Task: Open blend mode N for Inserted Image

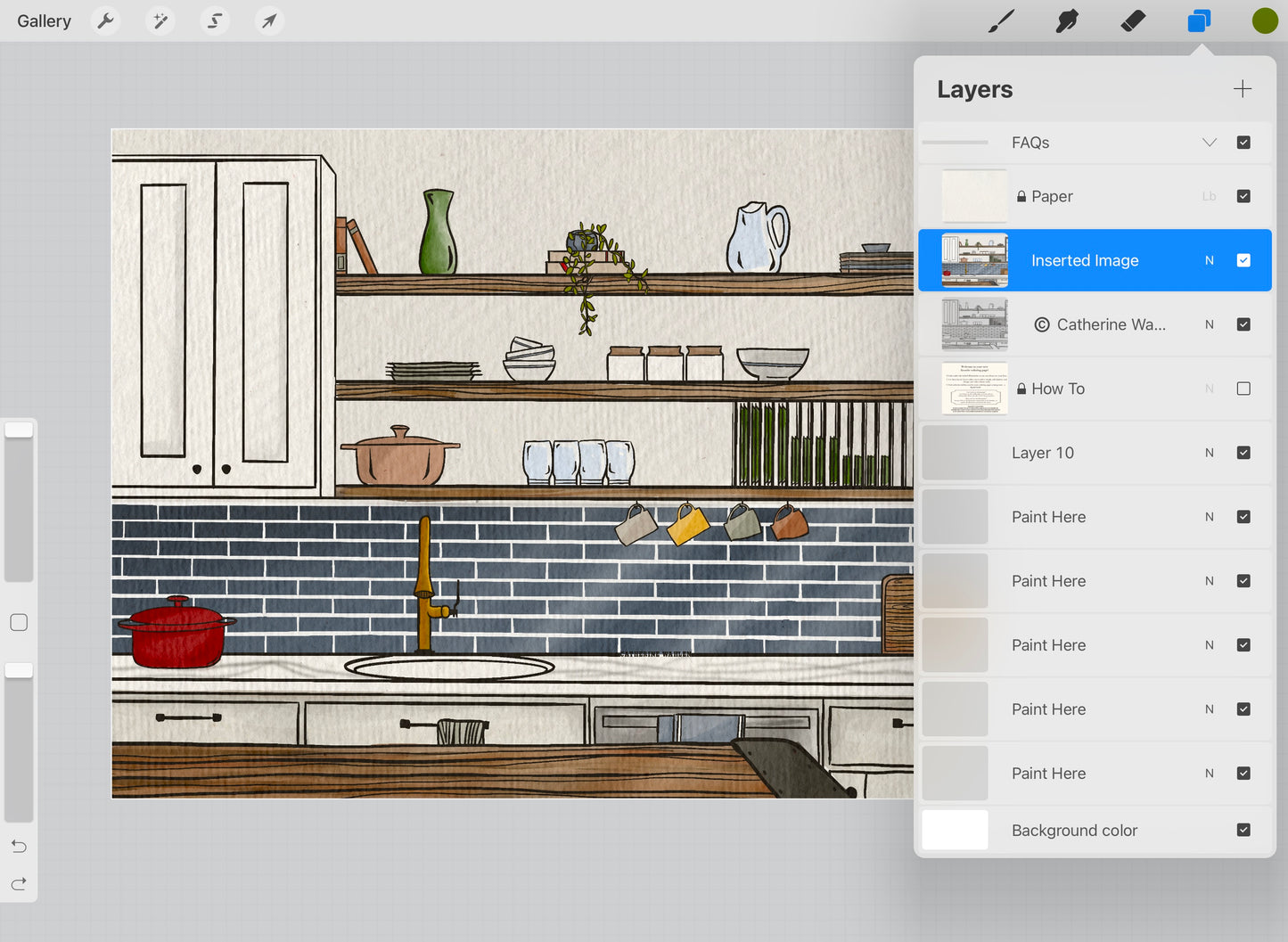Action: coord(1209,260)
